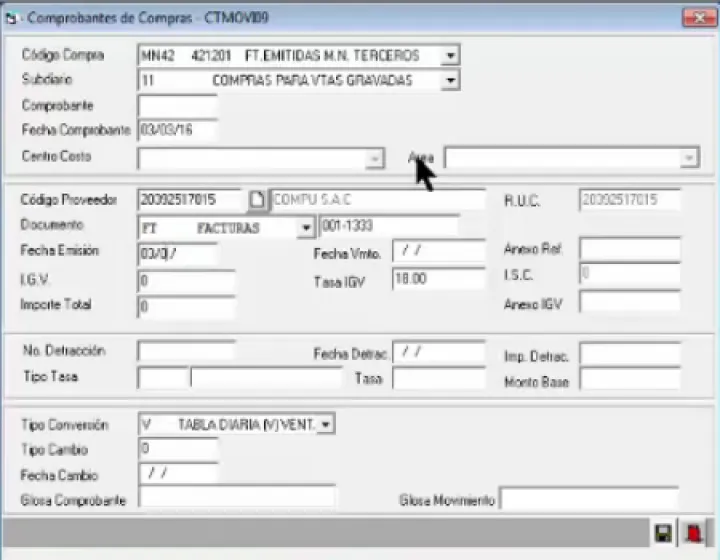
Task: Select the No. Detracción input field
Action: 186,351
